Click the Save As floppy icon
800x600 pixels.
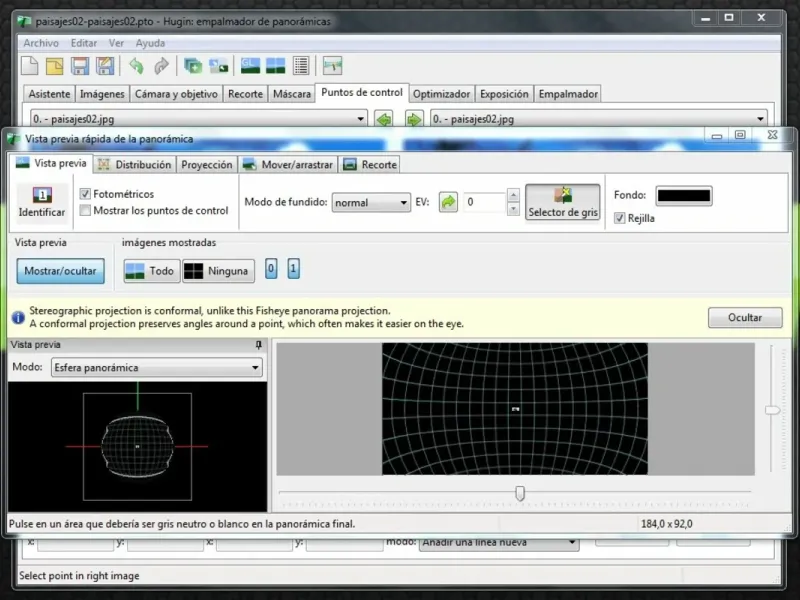pyautogui.click(x=105, y=66)
